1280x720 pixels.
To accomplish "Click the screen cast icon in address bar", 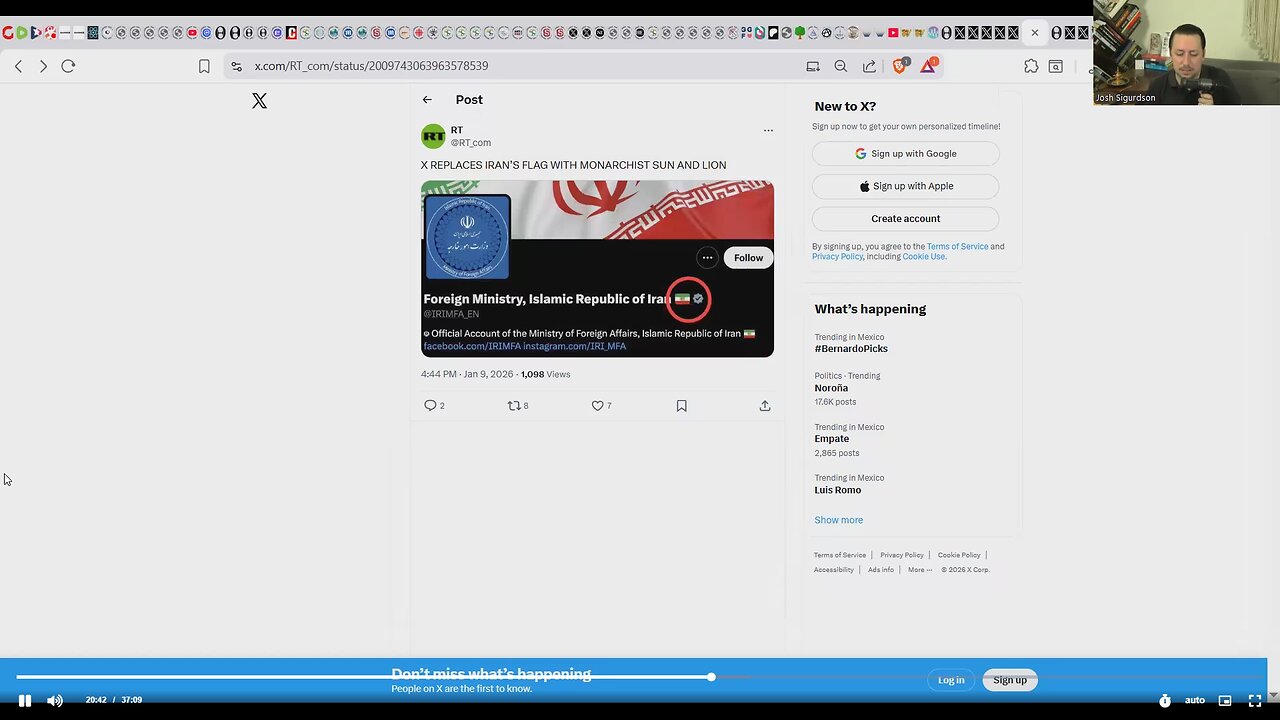I will 813,66.
